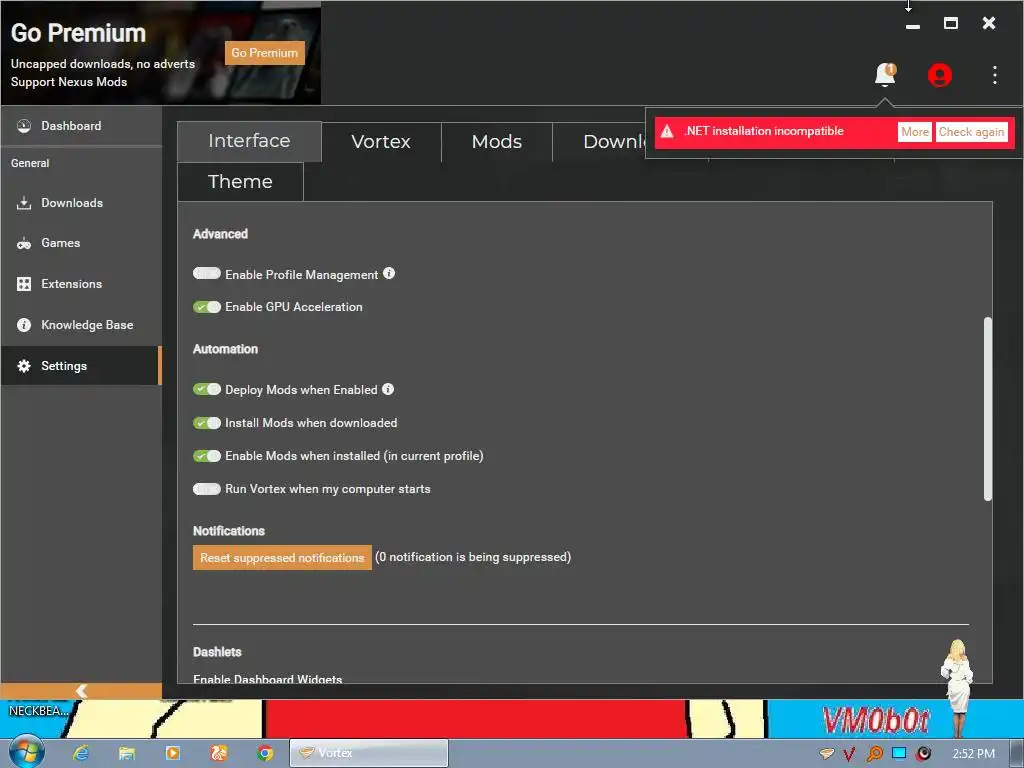Launch Internet Explorer from taskbar
This screenshot has height=768, width=1024.
(80, 753)
